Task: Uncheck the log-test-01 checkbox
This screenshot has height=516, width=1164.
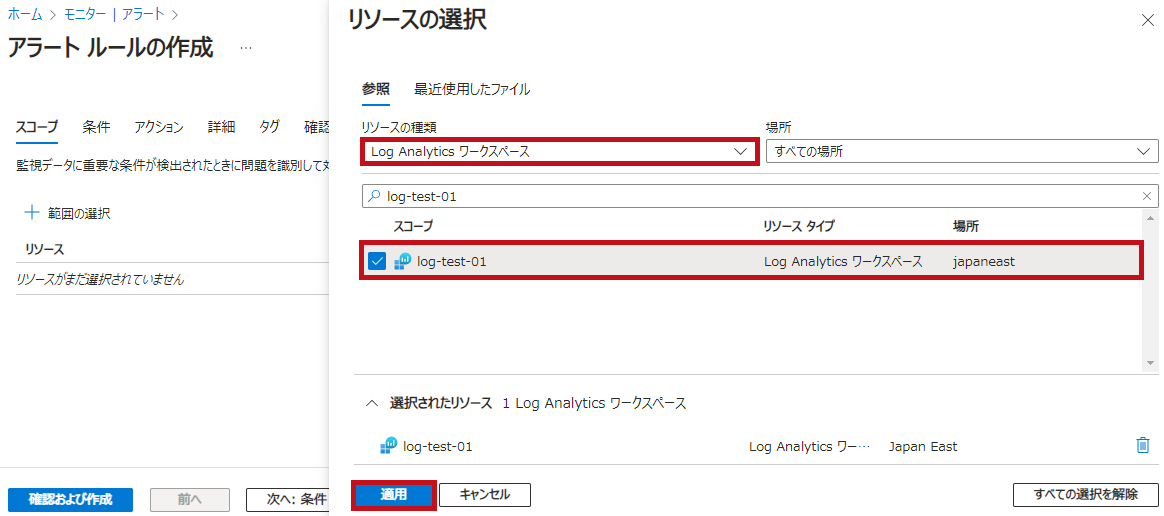Action: click(x=377, y=261)
